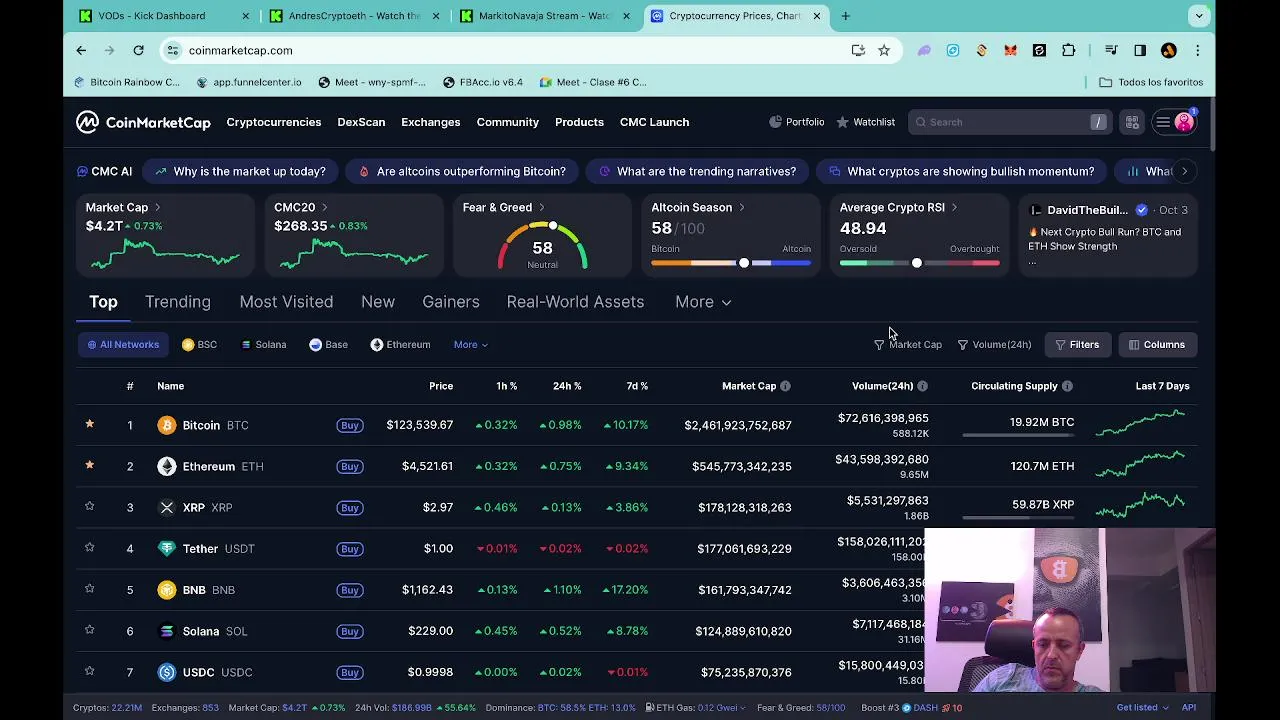Click the XRP coin icon in row 3

167,507
